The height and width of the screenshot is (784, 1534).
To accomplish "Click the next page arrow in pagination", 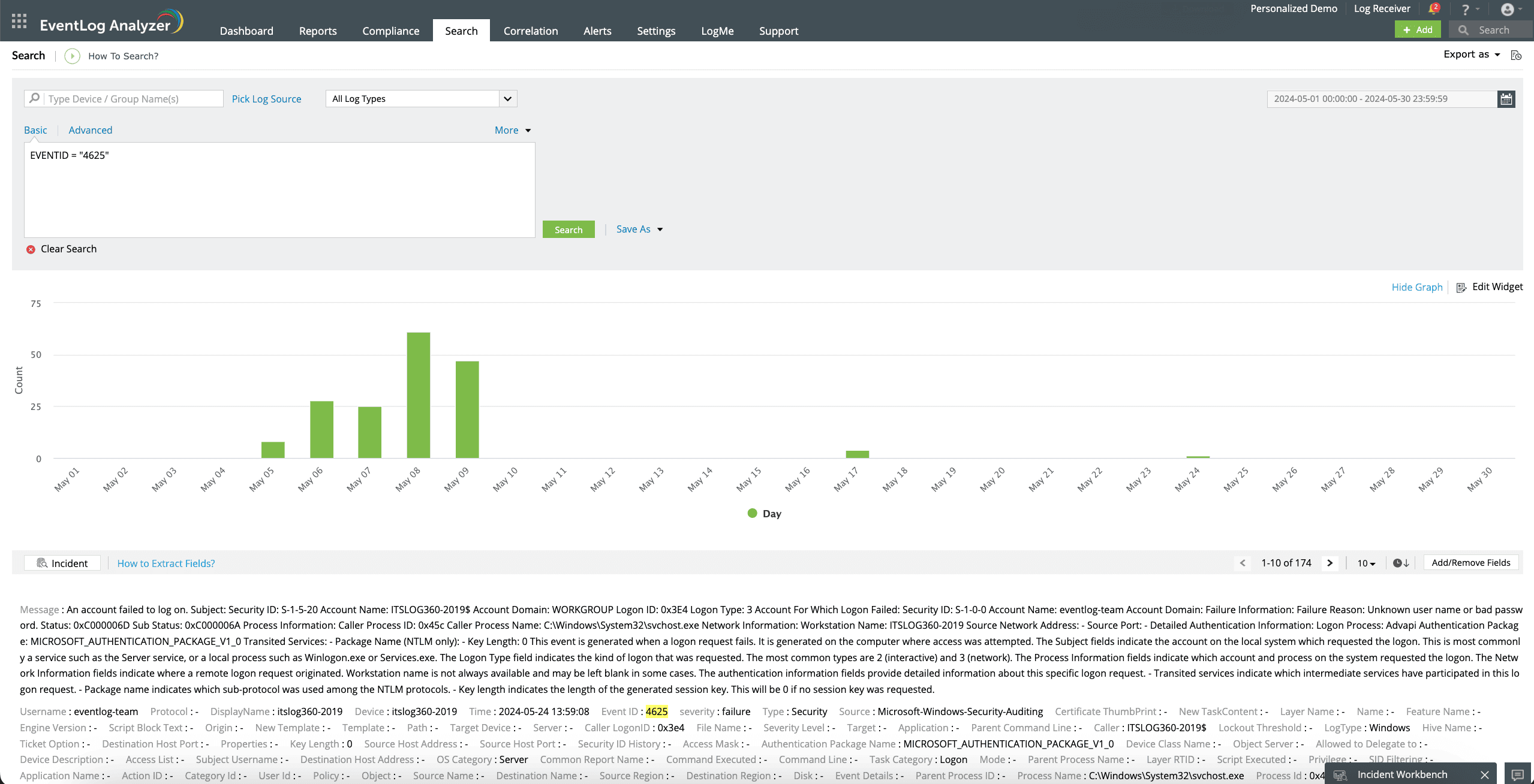I will coord(1328,562).
